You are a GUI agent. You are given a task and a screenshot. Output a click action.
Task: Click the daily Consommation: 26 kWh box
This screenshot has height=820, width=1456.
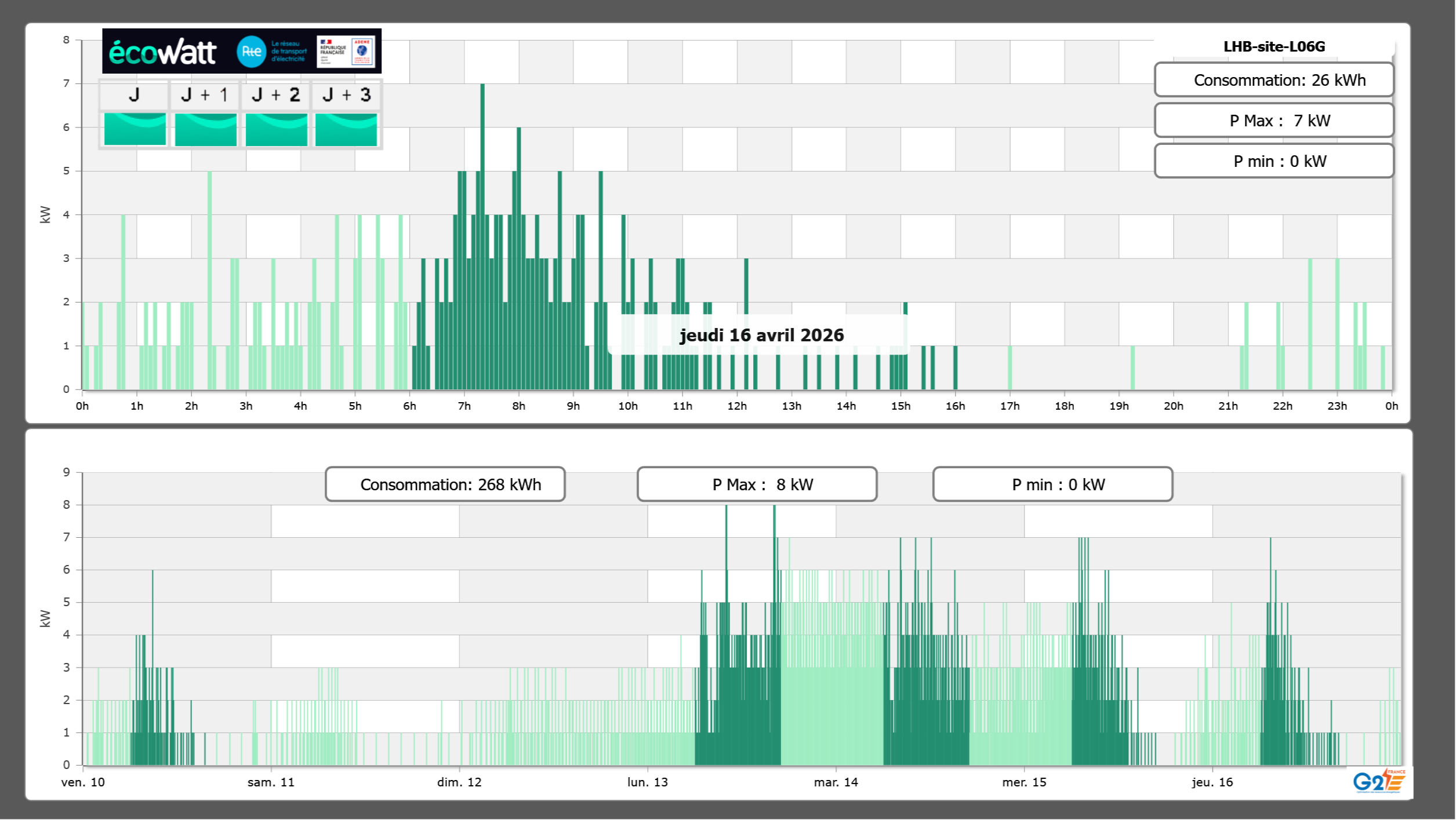tap(1274, 80)
